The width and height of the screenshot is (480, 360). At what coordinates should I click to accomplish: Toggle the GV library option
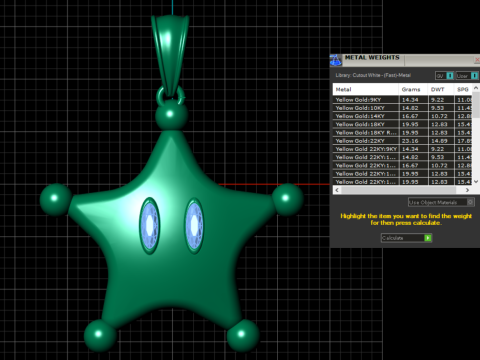[x=444, y=76]
